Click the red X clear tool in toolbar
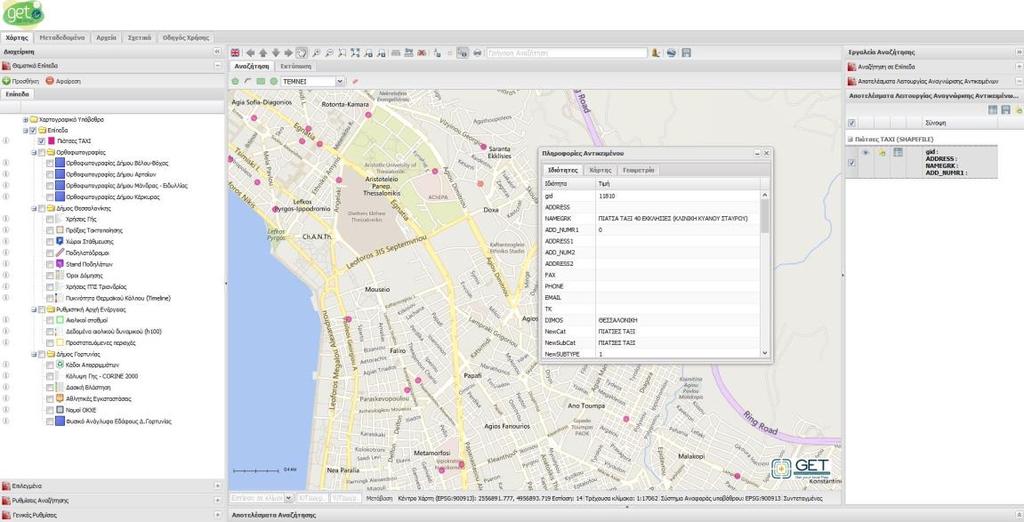Viewport: 1024px width, 522px height. point(422,53)
